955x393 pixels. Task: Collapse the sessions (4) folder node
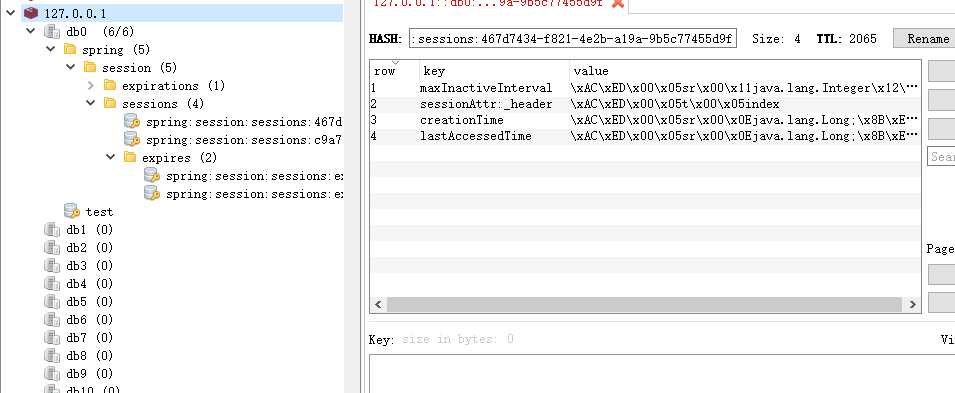click(x=91, y=103)
